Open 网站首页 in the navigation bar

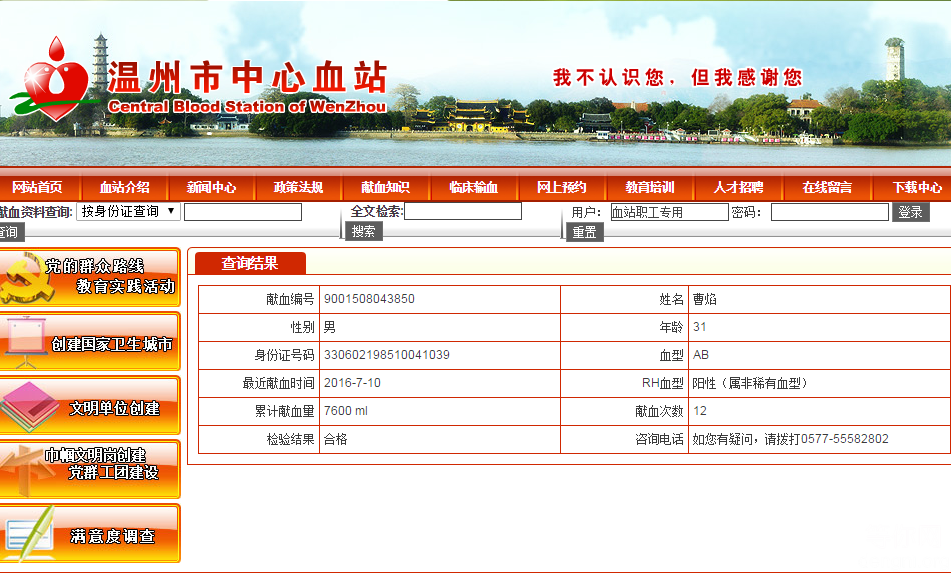36,187
